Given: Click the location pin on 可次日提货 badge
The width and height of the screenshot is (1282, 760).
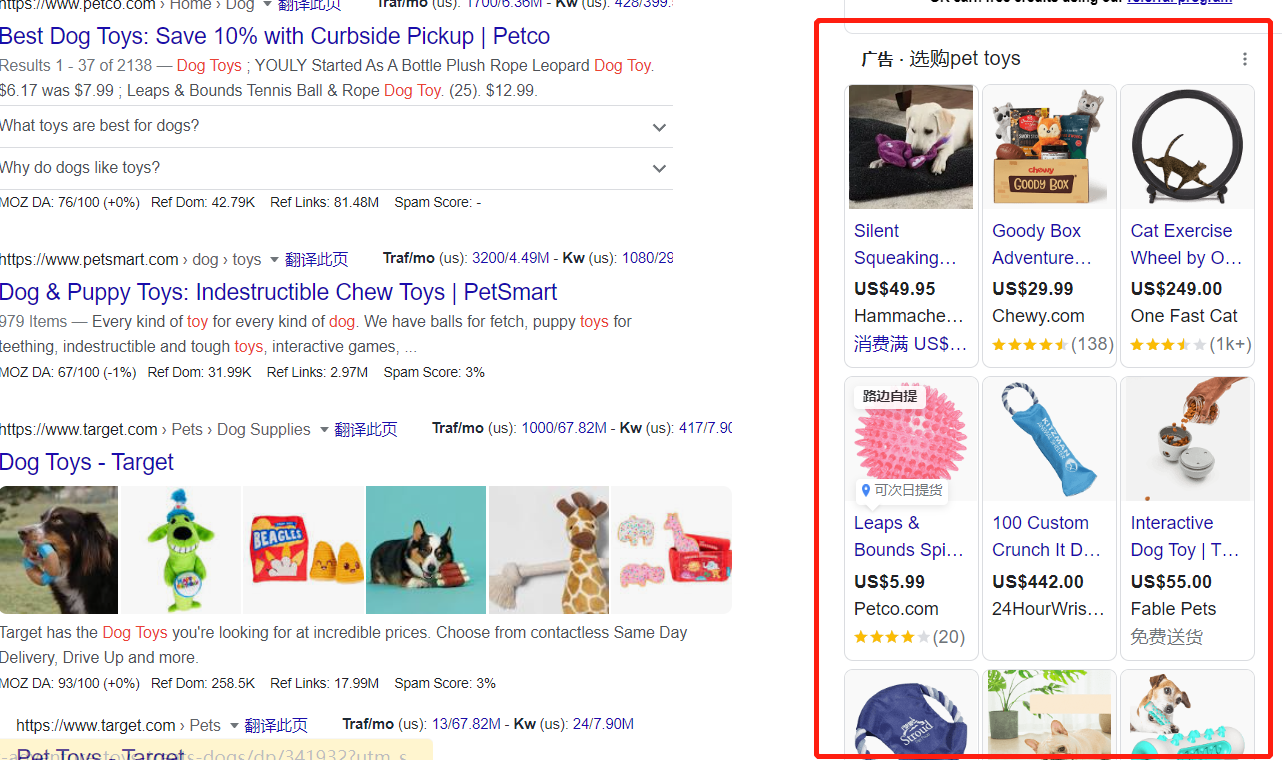Looking at the screenshot, I should [x=866, y=490].
